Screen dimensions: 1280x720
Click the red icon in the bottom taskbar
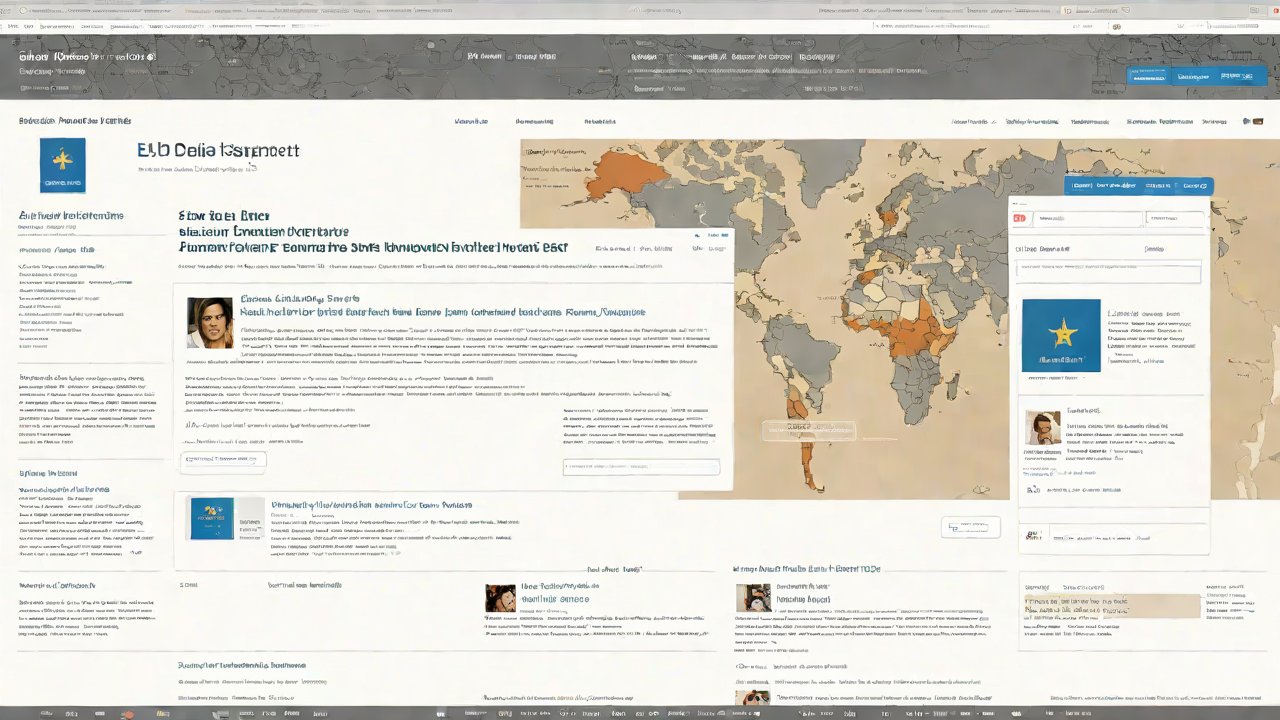(x=127, y=714)
